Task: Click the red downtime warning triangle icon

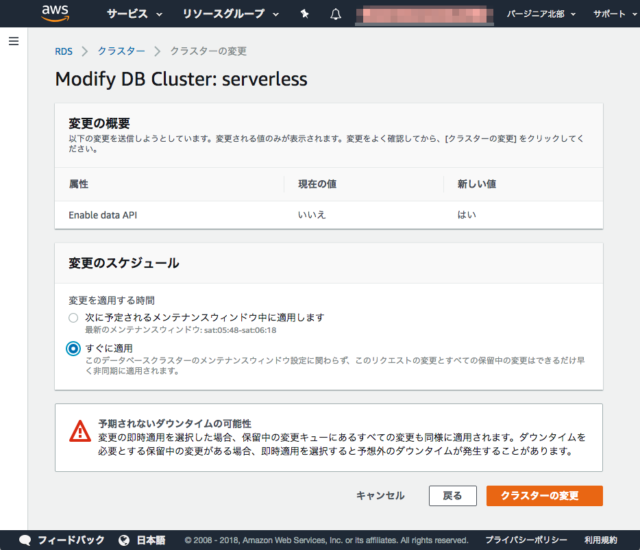Action: click(80, 431)
